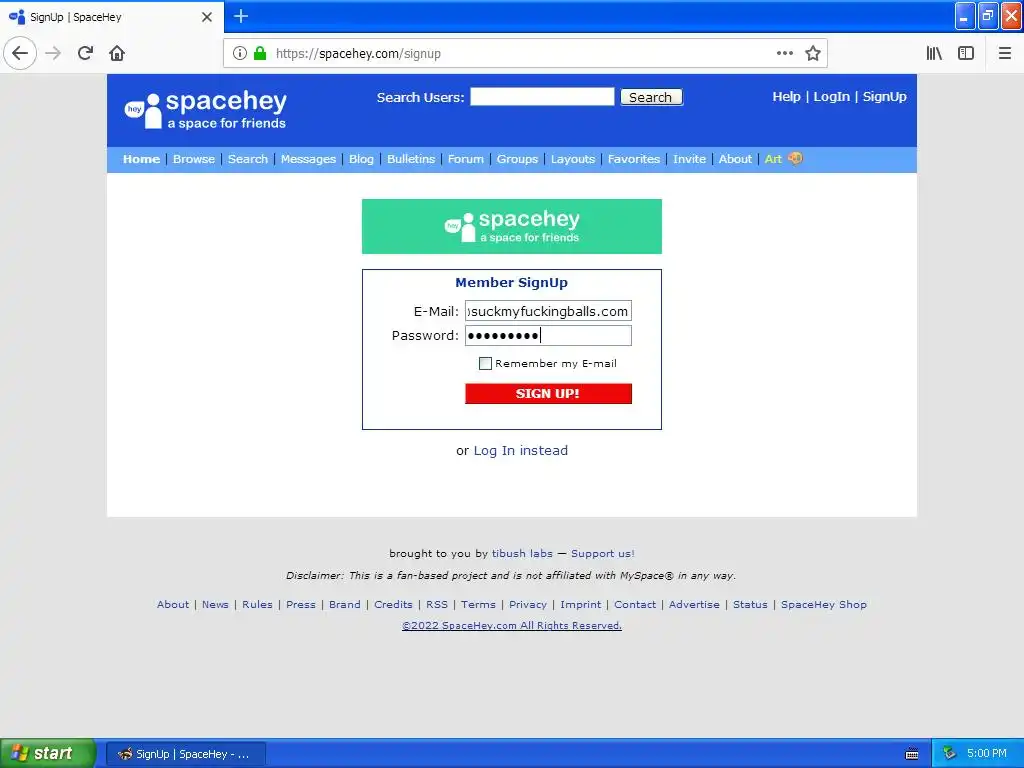Open Blog in the navigation bar
The image size is (1024, 768).
[361, 159]
